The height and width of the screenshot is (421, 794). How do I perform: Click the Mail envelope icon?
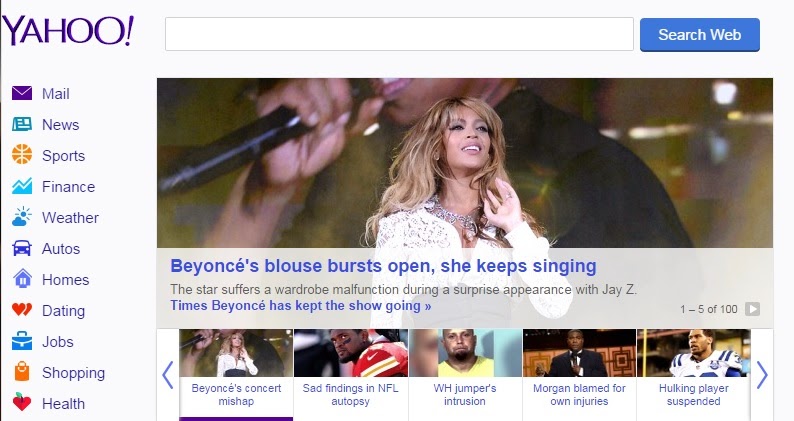22,93
